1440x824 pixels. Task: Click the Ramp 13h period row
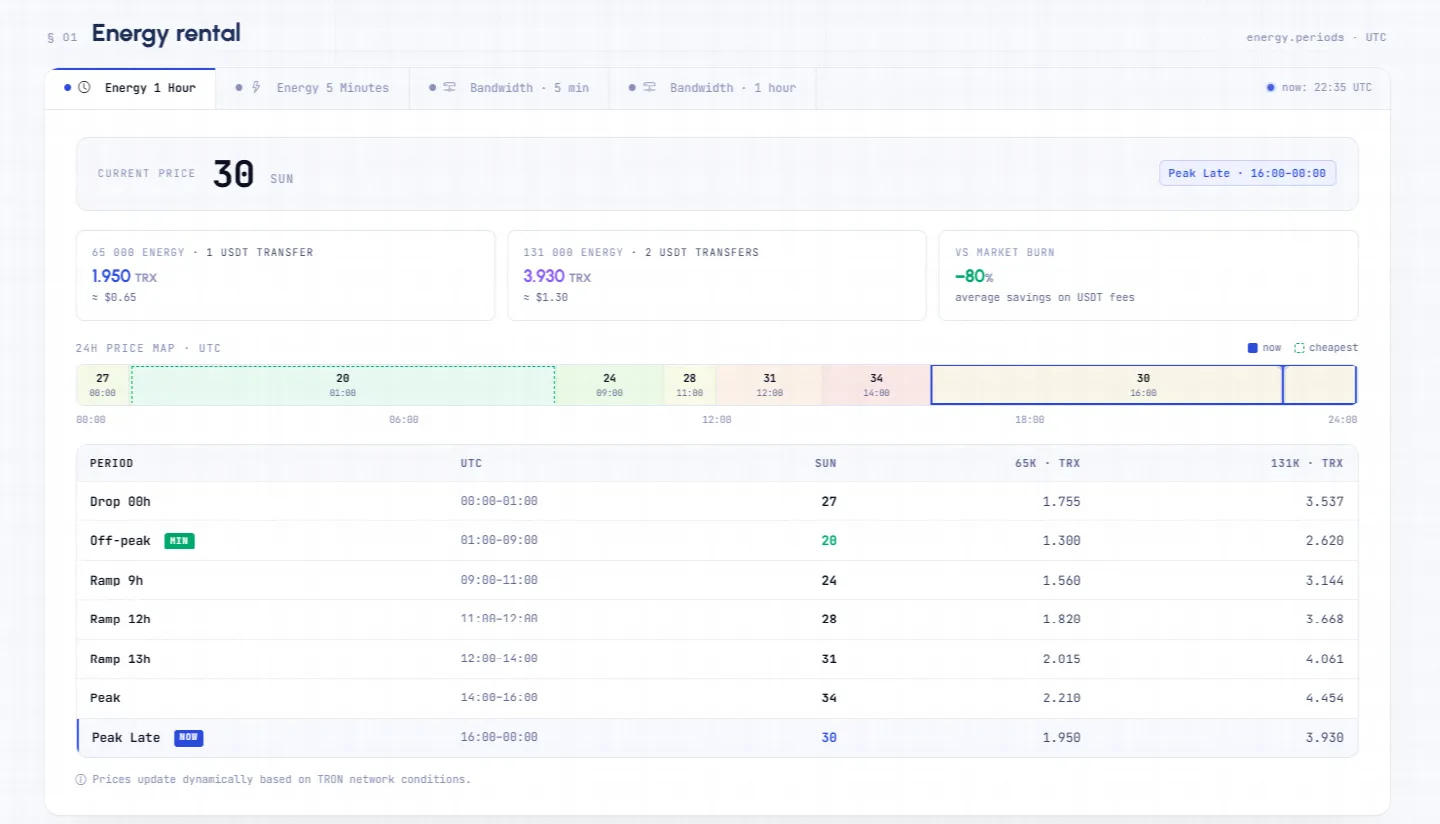717,659
